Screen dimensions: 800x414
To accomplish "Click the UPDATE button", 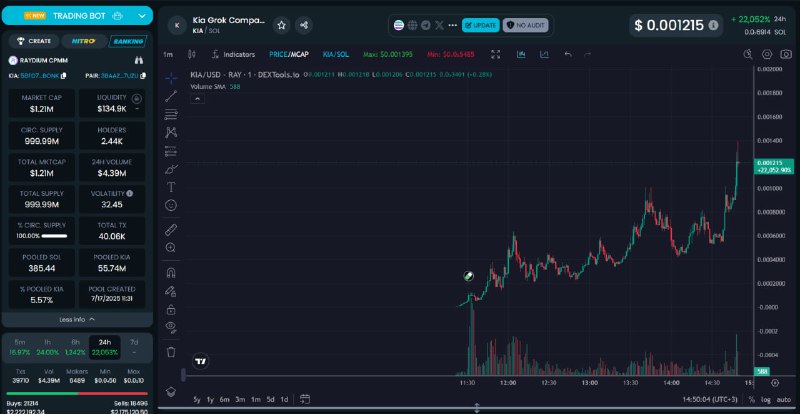I will [x=481, y=25].
